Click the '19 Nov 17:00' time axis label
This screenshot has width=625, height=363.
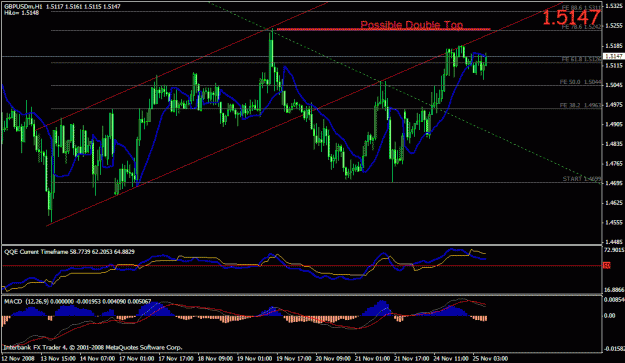pos(294,358)
